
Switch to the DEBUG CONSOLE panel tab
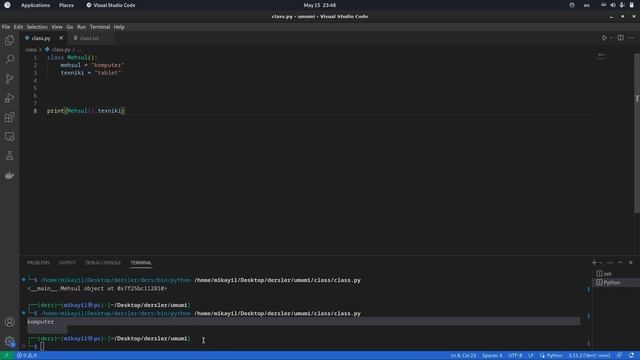point(103,263)
